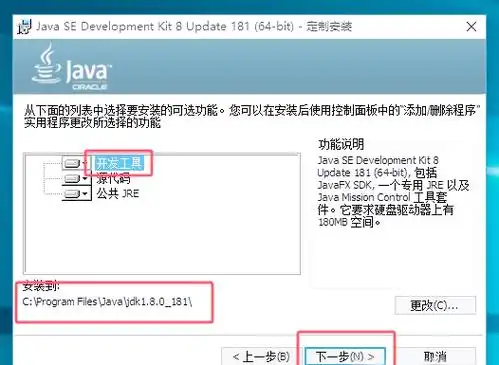Open the 公共 JRE feature drive dropdown icon

(x=76, y=194)
